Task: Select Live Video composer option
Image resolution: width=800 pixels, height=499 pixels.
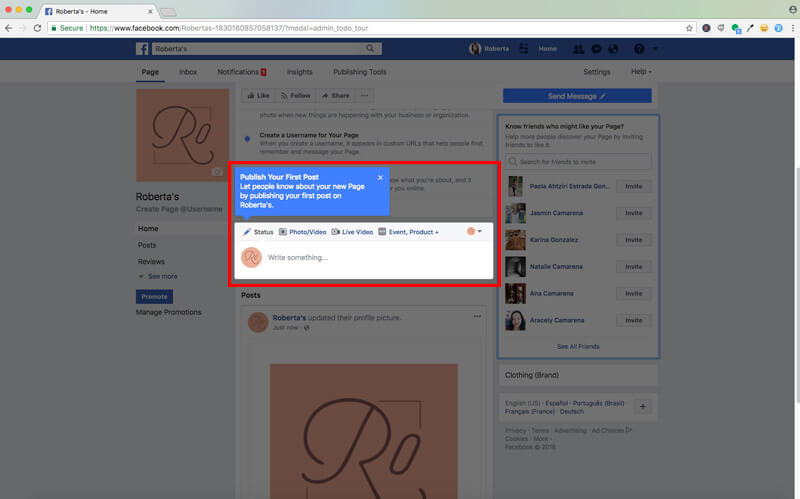Action: pos(352,232)
